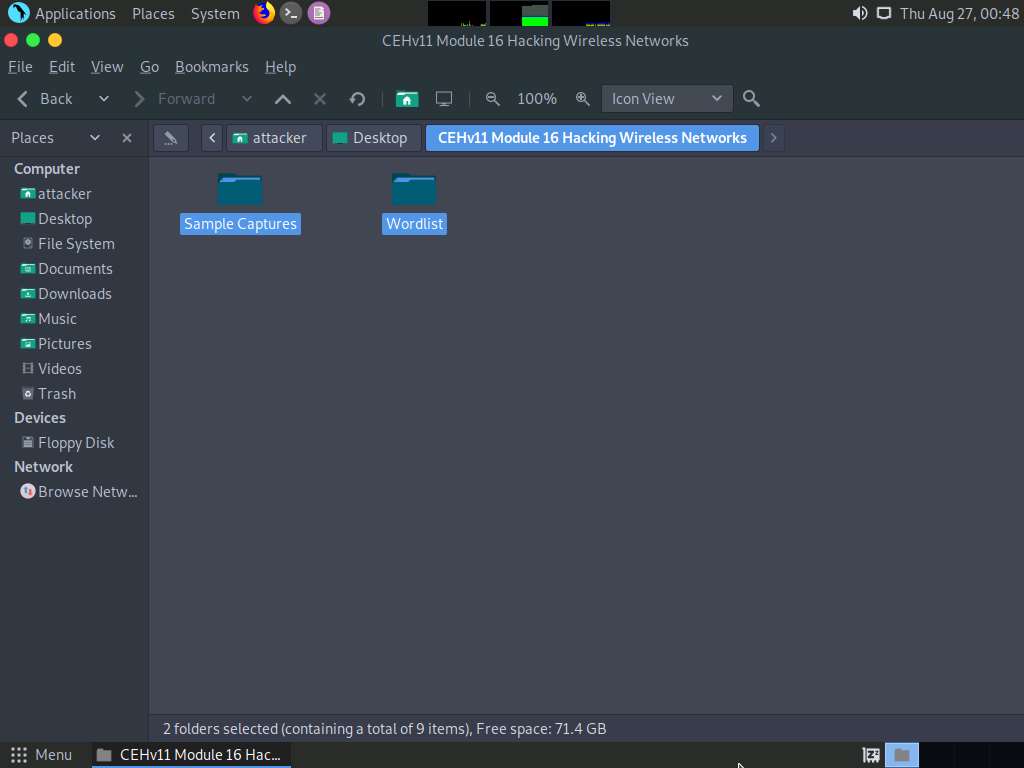The image size is (1024, 768).
Task: Refresh the folder view with the reload icon
Action: pos(357,98)
